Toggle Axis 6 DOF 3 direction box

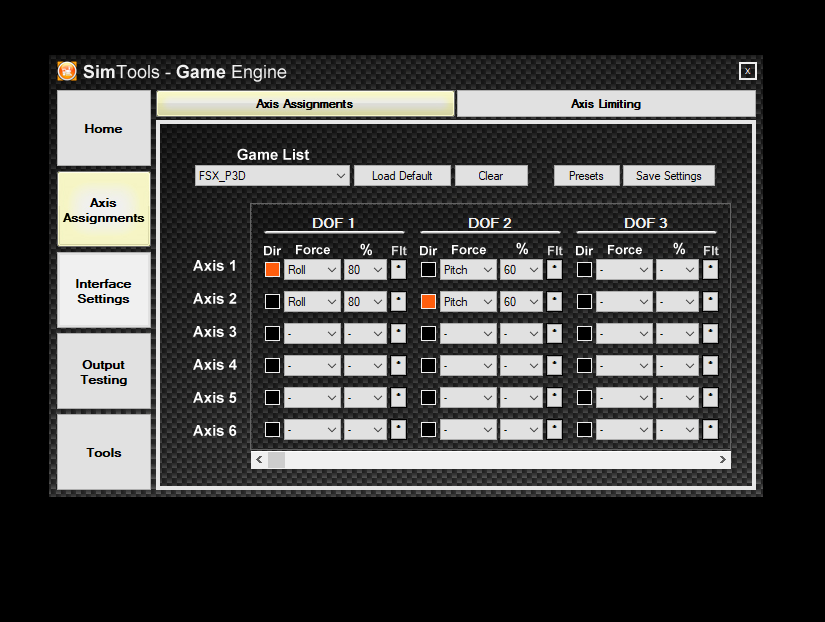(584, 429)
